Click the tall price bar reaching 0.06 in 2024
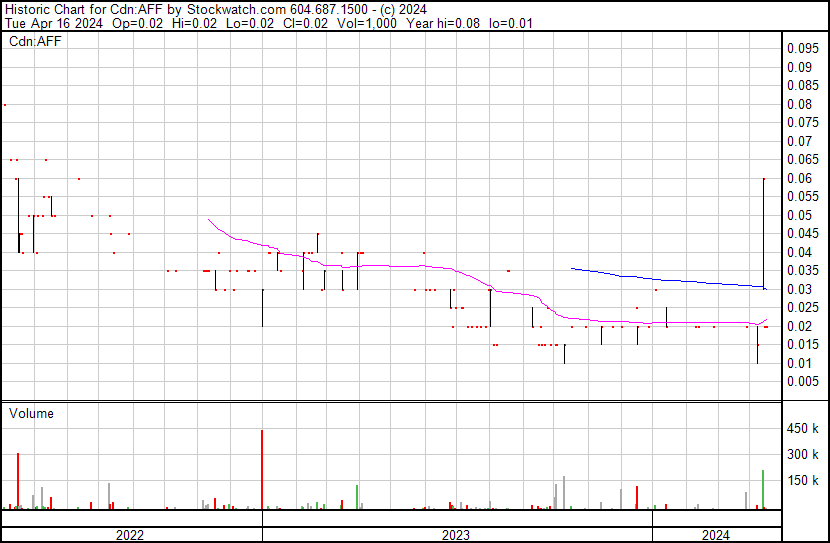Image resolution: width=830 pixels, height=543 pixels. 764,234
